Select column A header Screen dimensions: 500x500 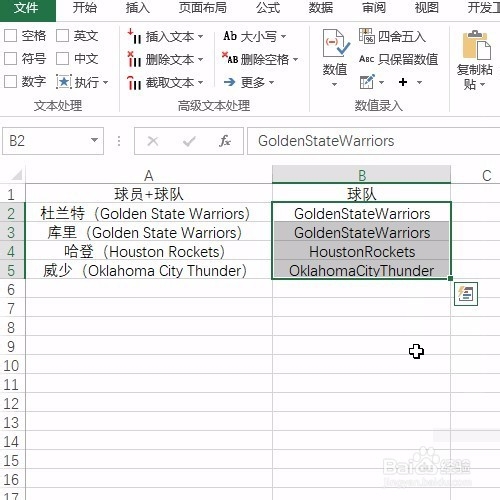tap(149, 175)
